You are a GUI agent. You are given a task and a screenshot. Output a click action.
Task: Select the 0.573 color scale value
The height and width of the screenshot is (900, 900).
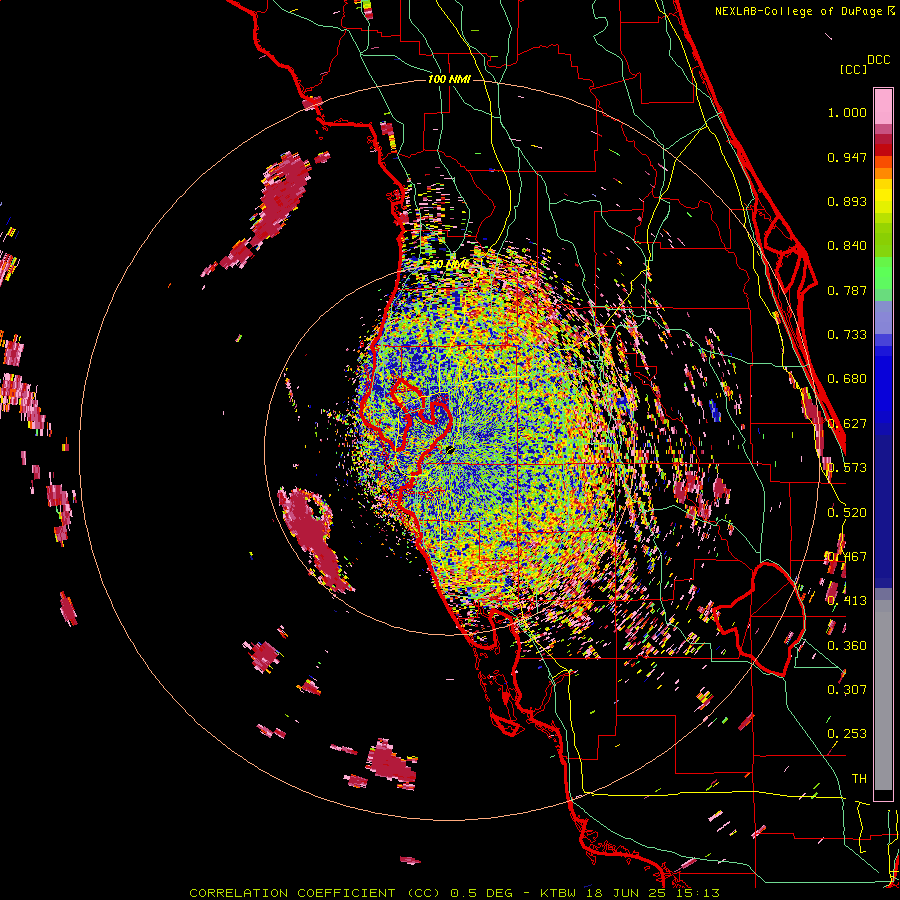coord(847,468)
